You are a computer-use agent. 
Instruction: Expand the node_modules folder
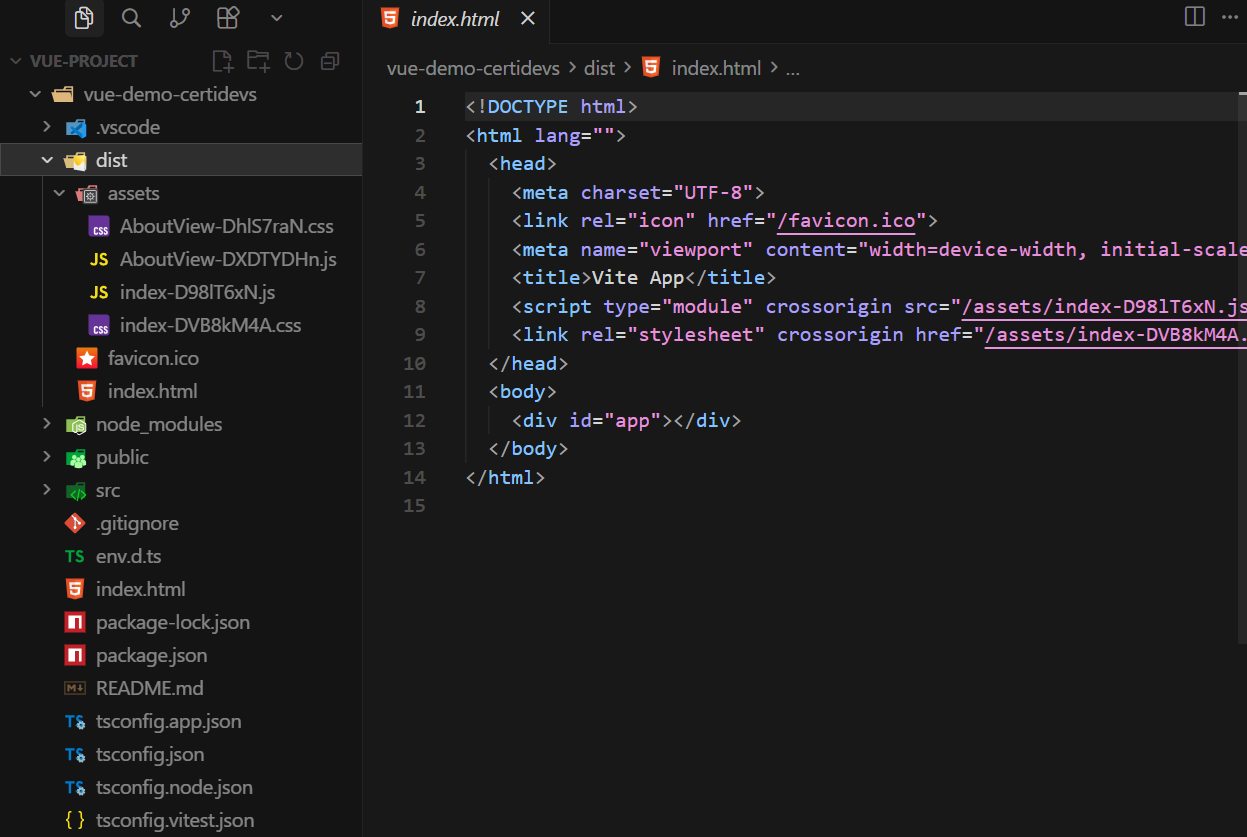click(47, 424)
